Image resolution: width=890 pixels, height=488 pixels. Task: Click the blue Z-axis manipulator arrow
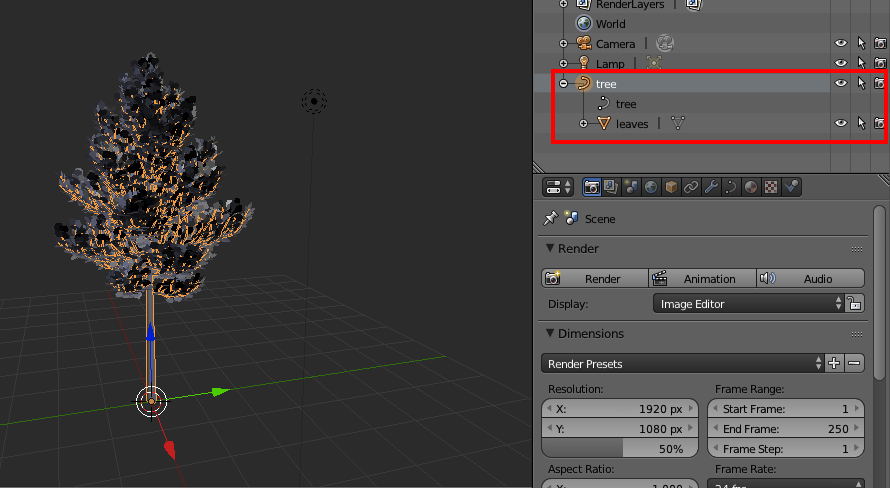150,333
